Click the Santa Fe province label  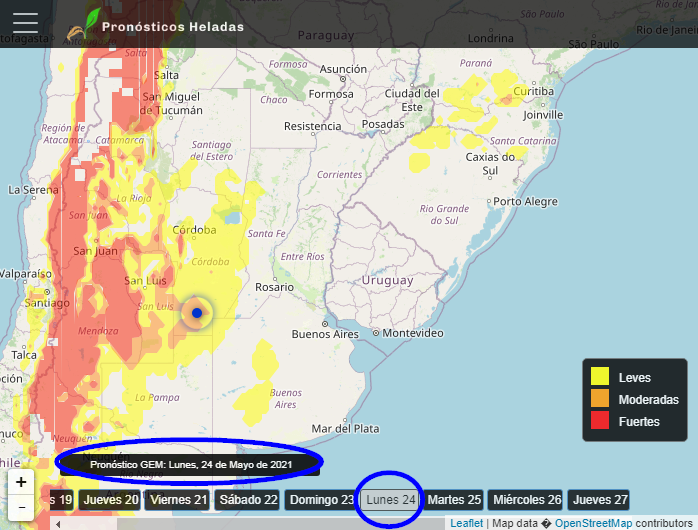click(266, 234)
